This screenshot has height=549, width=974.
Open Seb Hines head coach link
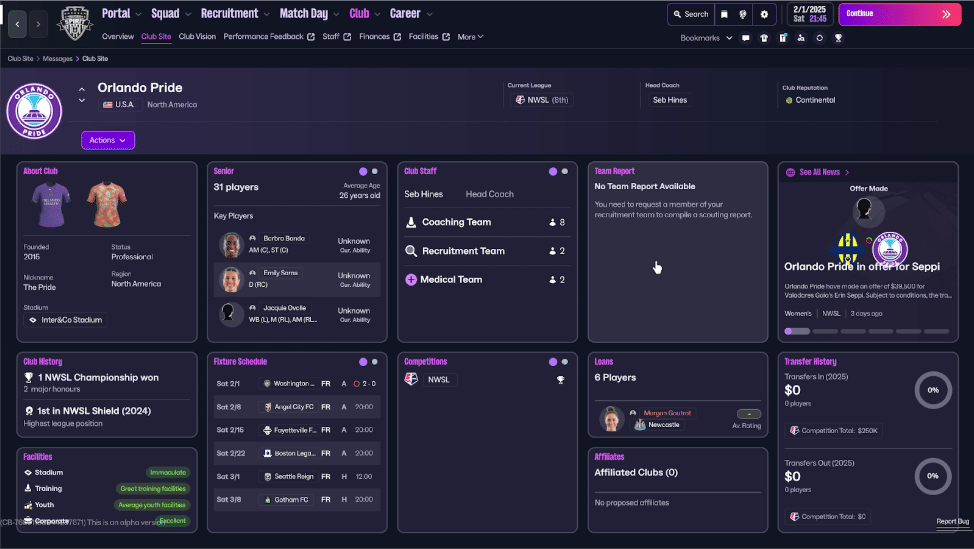point(670,100)
